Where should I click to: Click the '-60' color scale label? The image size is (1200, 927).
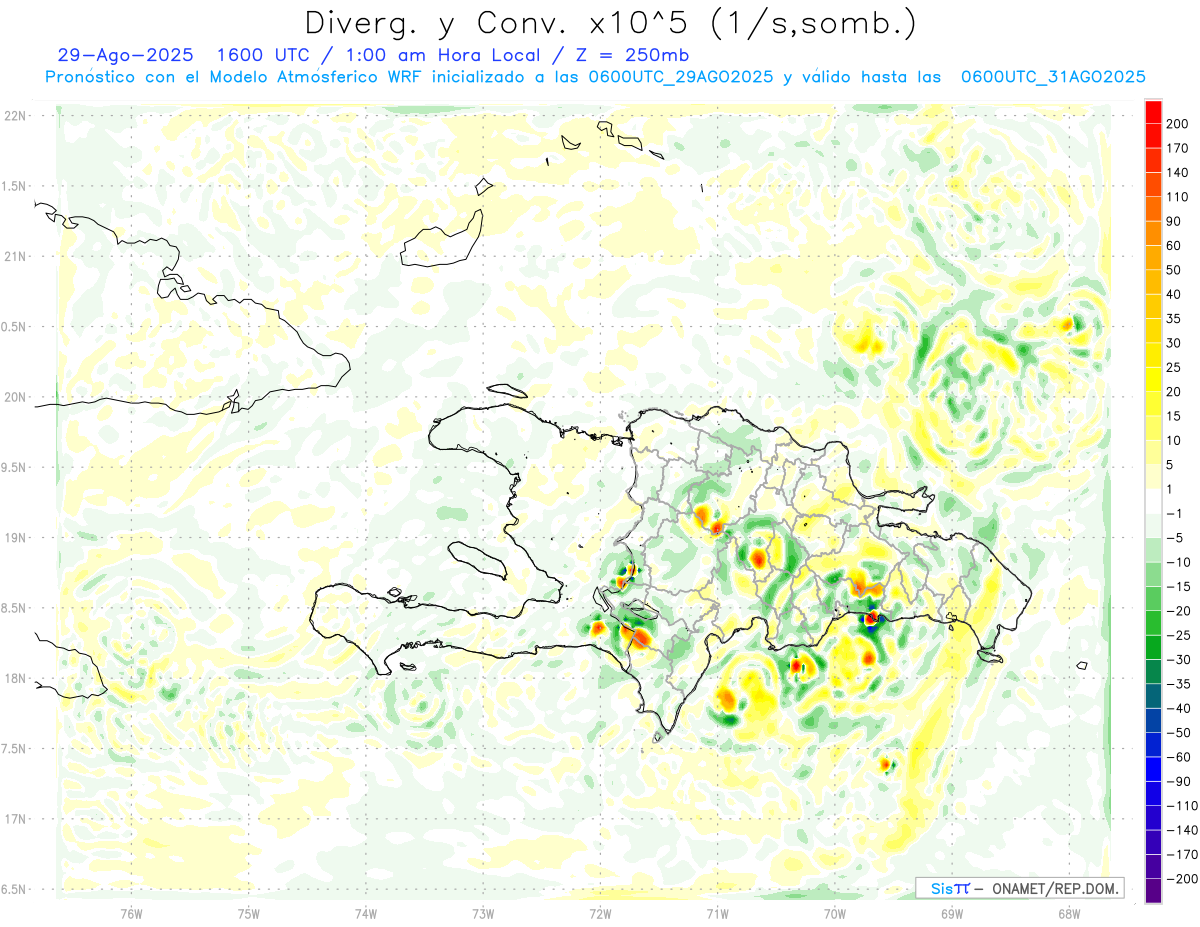point(1178,758)
